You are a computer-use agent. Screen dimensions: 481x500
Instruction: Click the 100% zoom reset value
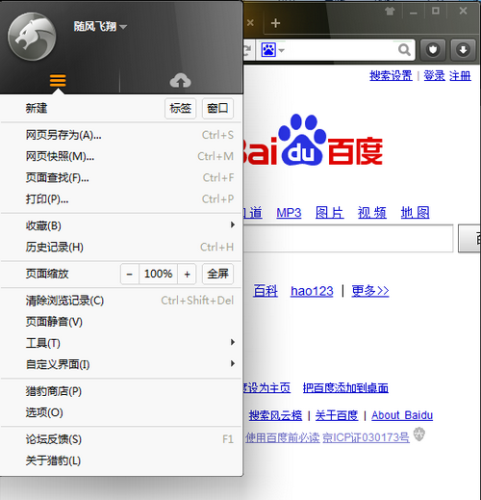pyautogui.click(x=158, y=274)
